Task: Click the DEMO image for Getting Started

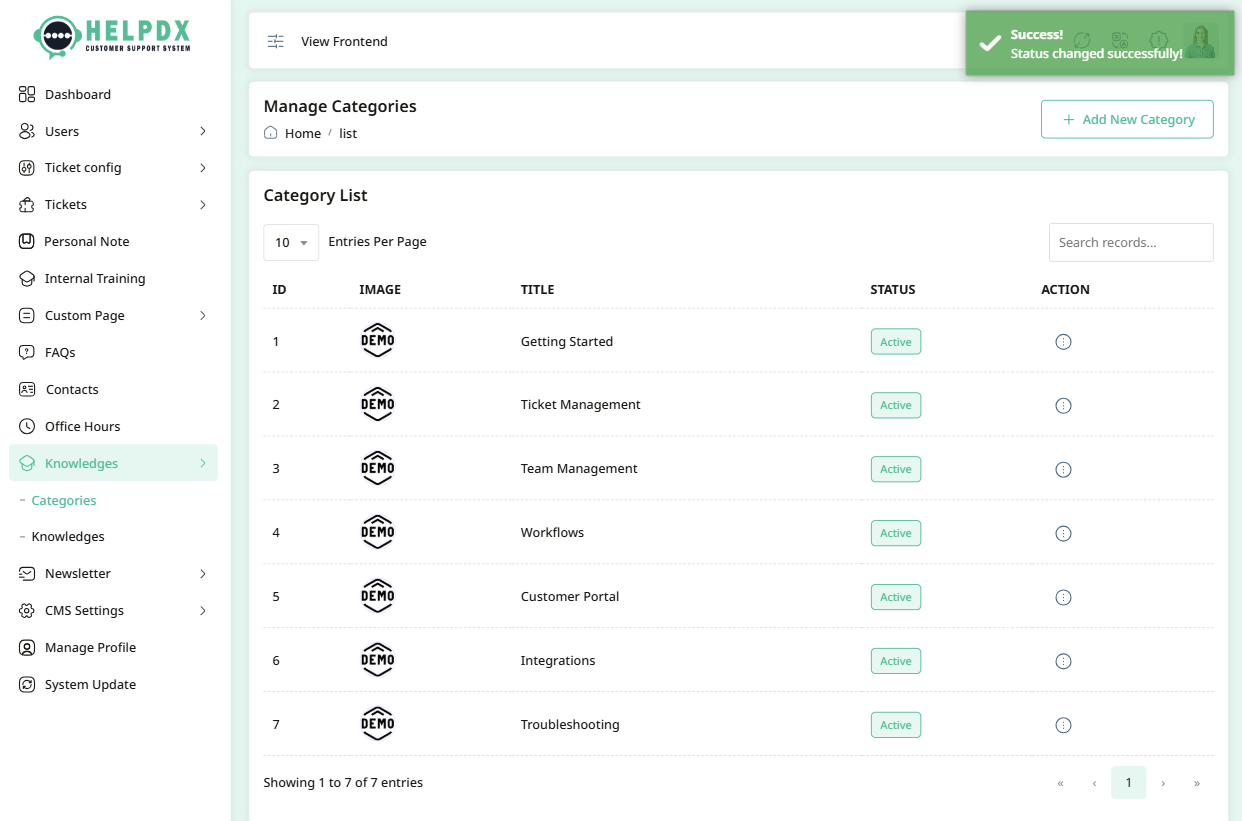Action: click(x=378, y=341)
